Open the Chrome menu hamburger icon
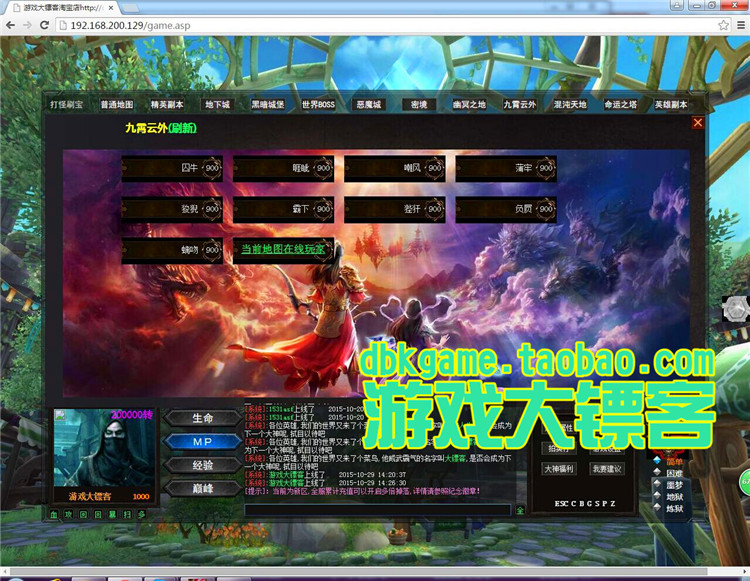Viewport: 750px width, 581px height. 740,25
